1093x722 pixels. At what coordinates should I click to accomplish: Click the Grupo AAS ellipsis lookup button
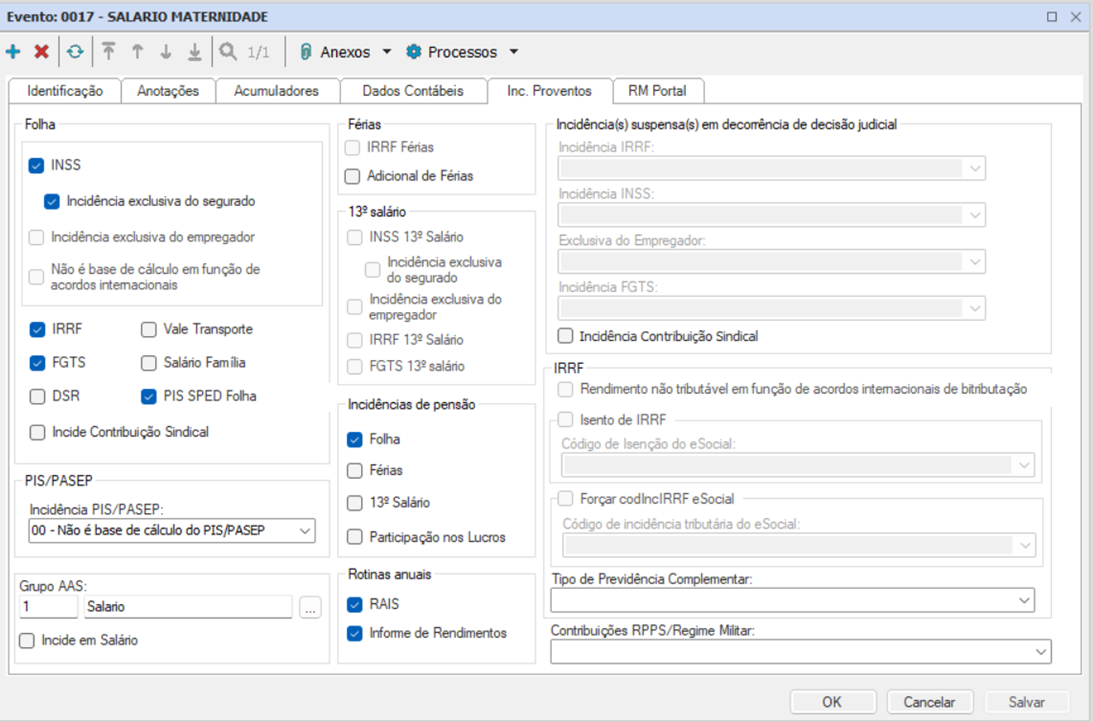click(x=310, y=607)
